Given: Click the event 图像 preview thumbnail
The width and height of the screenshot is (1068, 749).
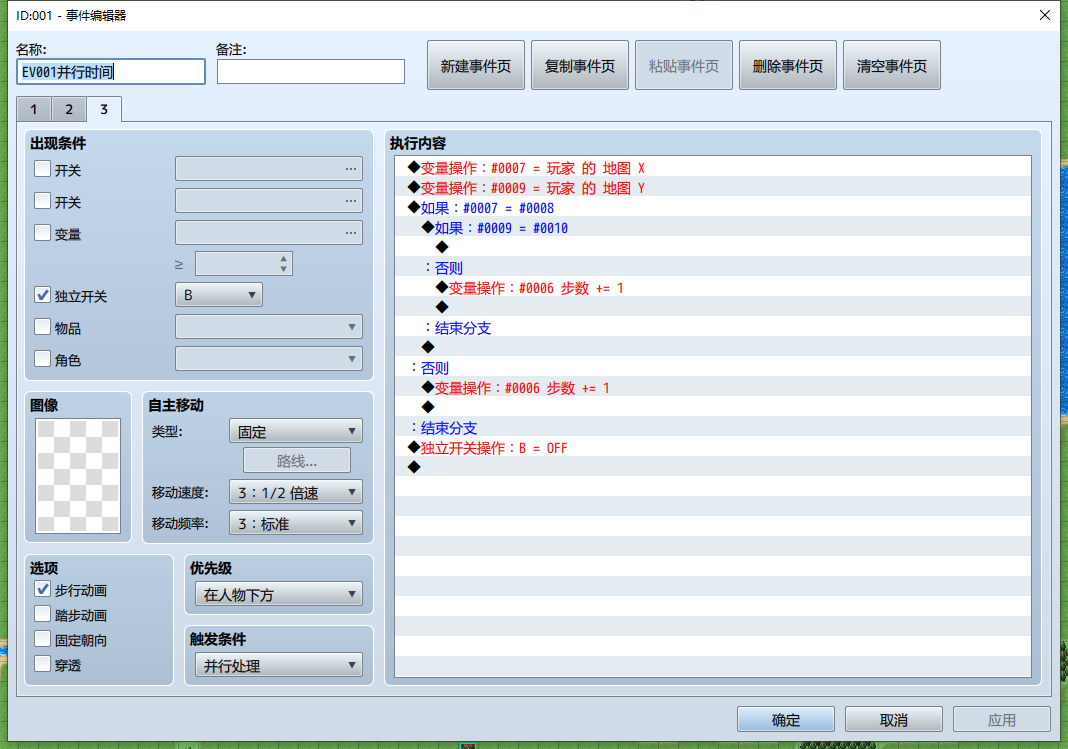Looking at the screenshot, I should (x=78, y=476).
